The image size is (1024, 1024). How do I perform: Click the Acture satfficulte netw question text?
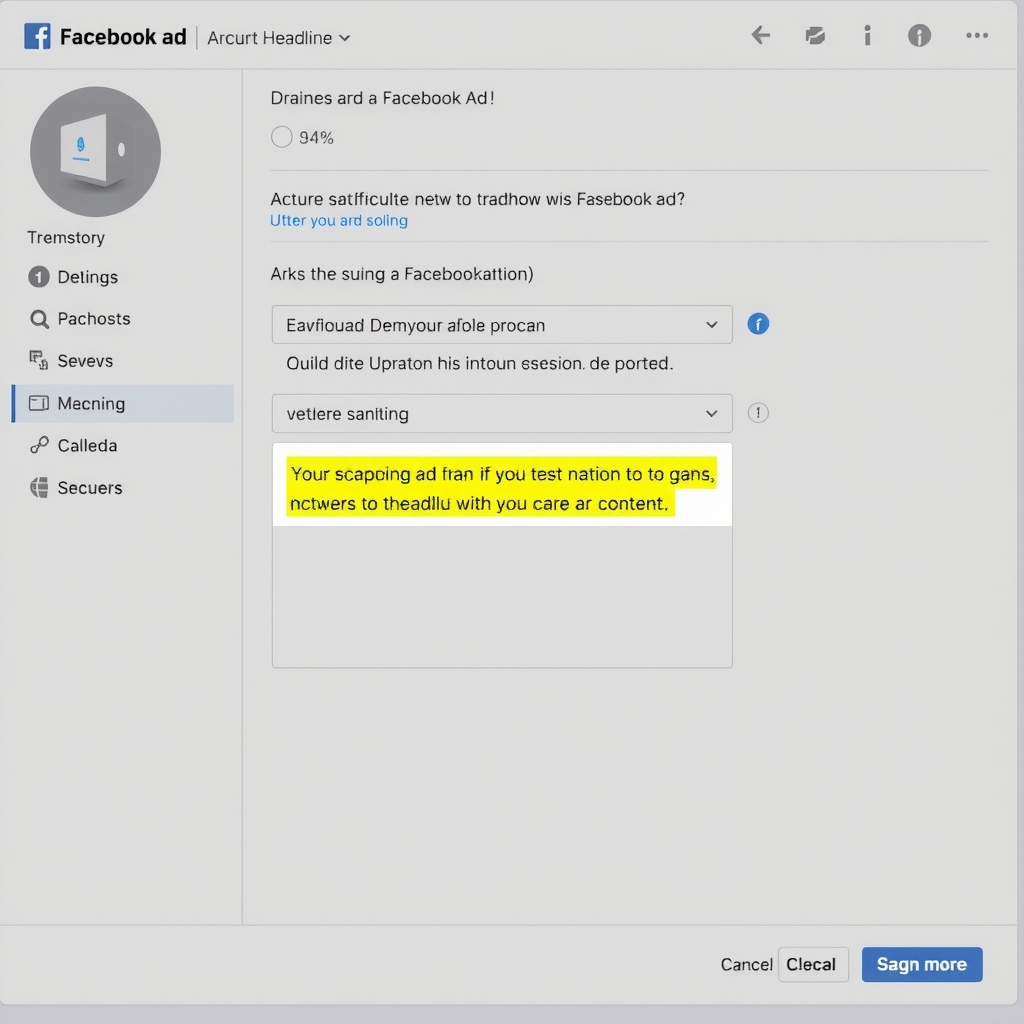pyautogui.click(x=477, y=199)
